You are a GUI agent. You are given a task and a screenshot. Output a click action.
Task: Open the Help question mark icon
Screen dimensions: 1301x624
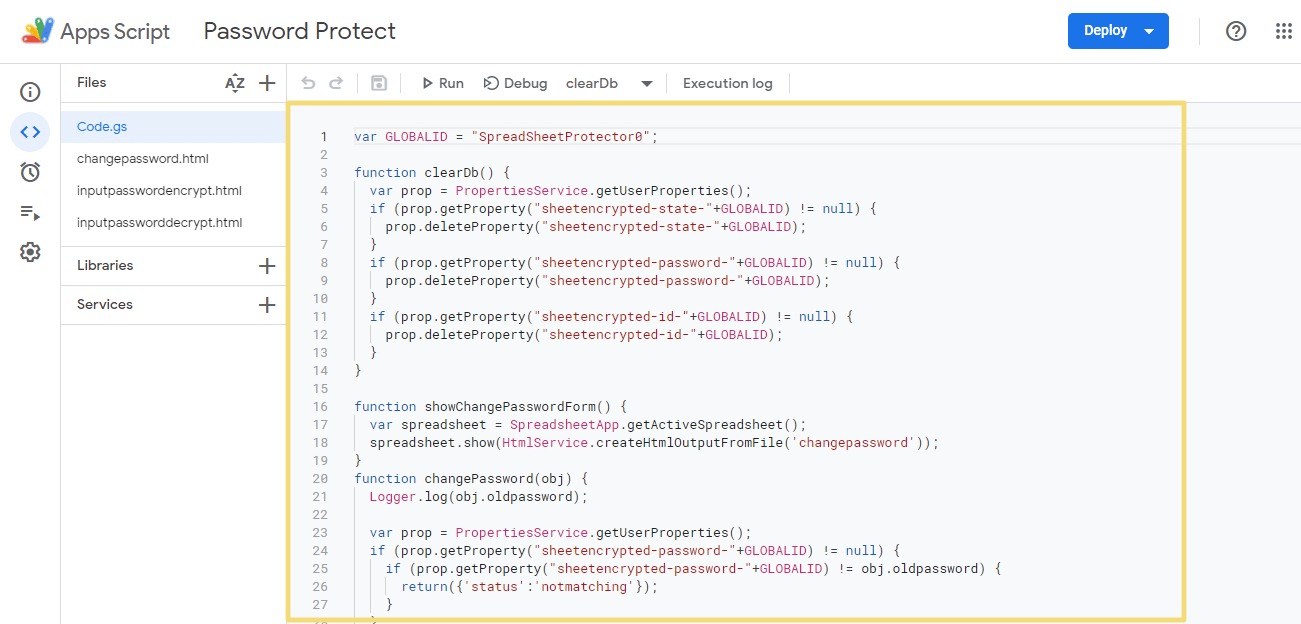pyautogui.click(x=1236, y=31)
